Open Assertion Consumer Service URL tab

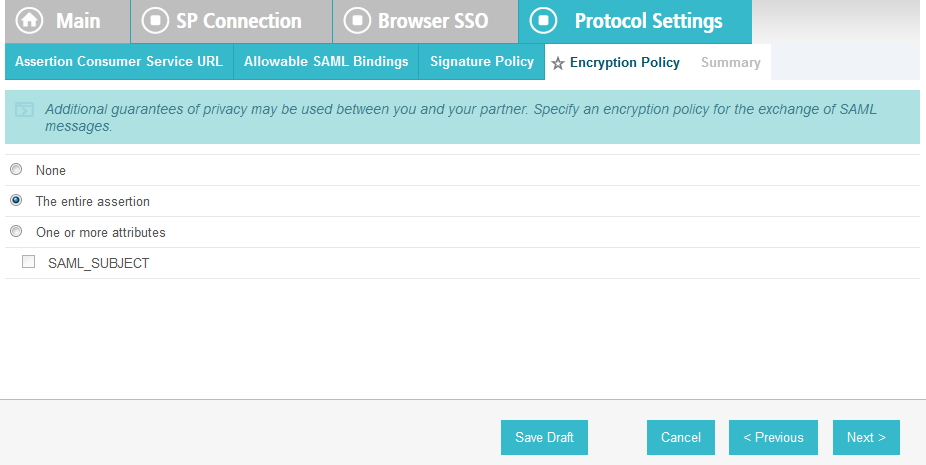click(x=119, y=61)
